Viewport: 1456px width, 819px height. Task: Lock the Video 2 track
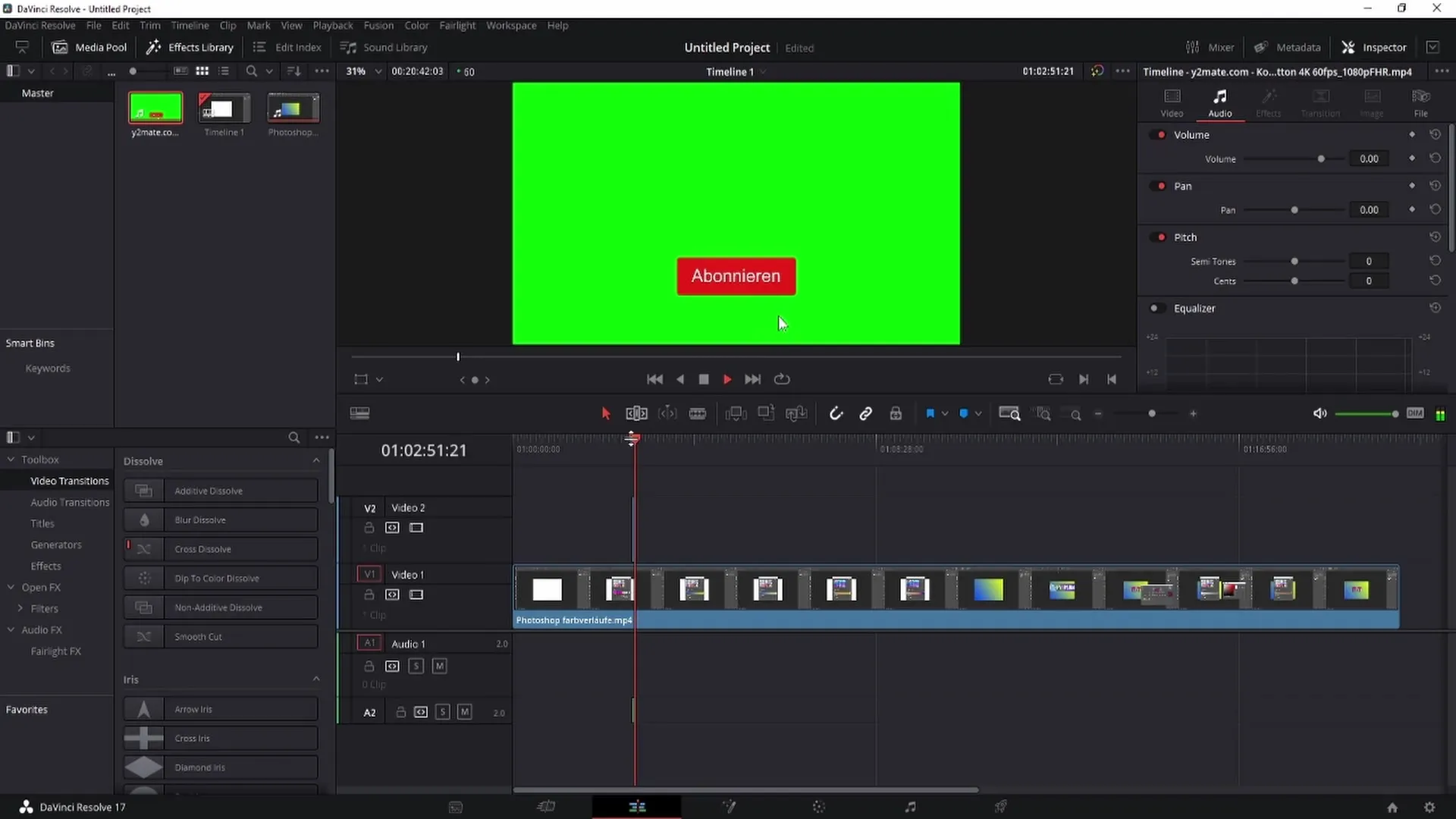[x=369, y=528]
